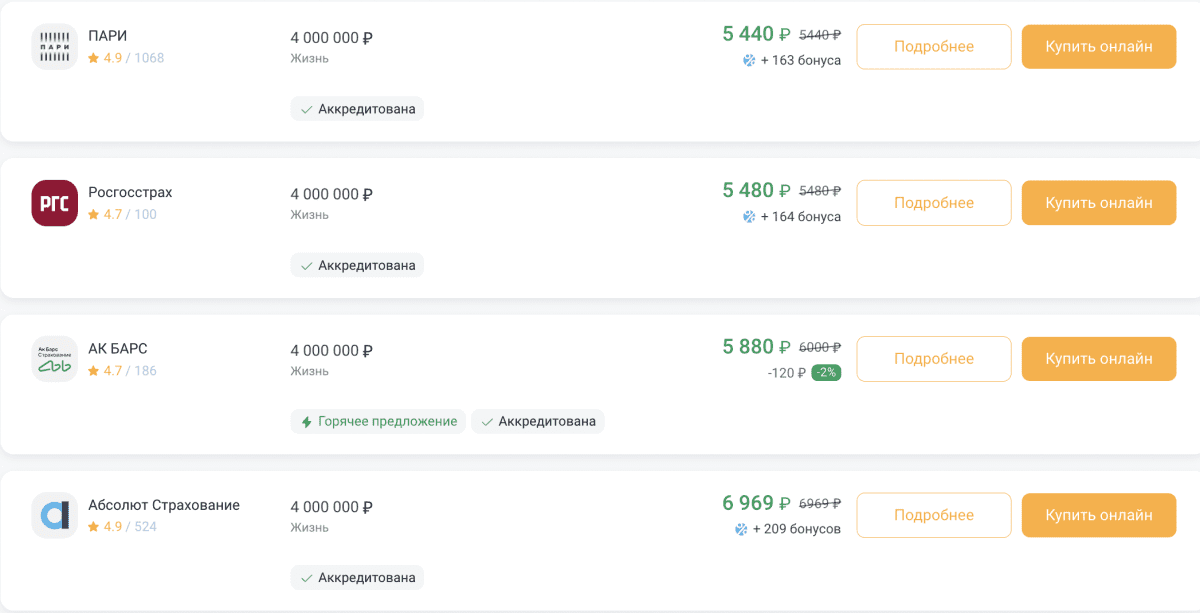This screenshot has width=1200, height=613.
Task: Open Подробнее for ПАРИ offer
Action: [x=934, y=46]
